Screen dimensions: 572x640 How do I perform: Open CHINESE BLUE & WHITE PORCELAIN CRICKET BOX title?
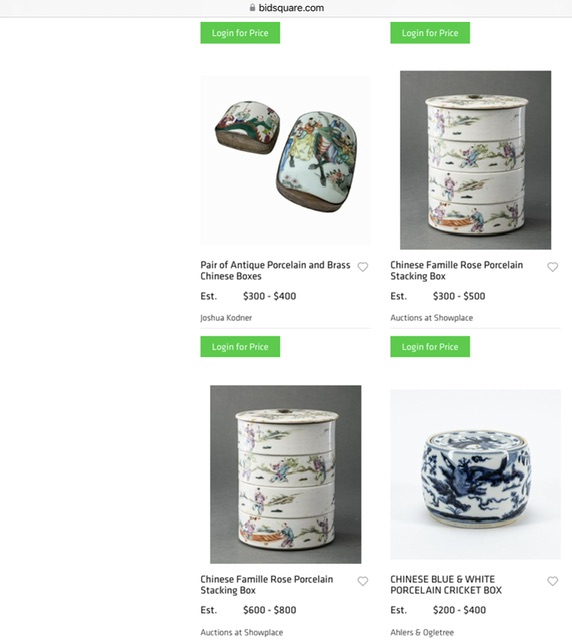coord(446,585)
